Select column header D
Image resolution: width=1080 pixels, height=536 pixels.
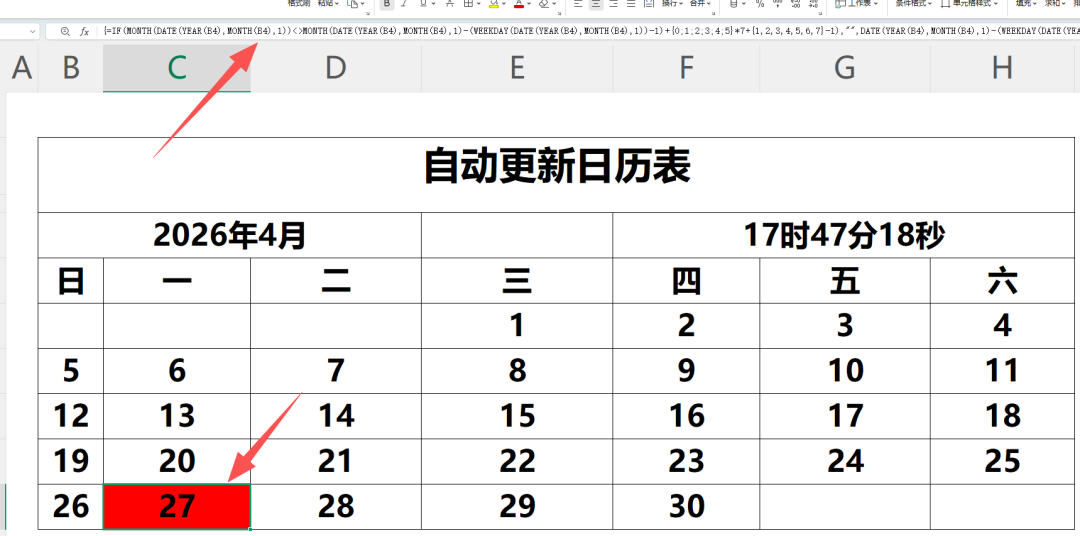point(335,68)
